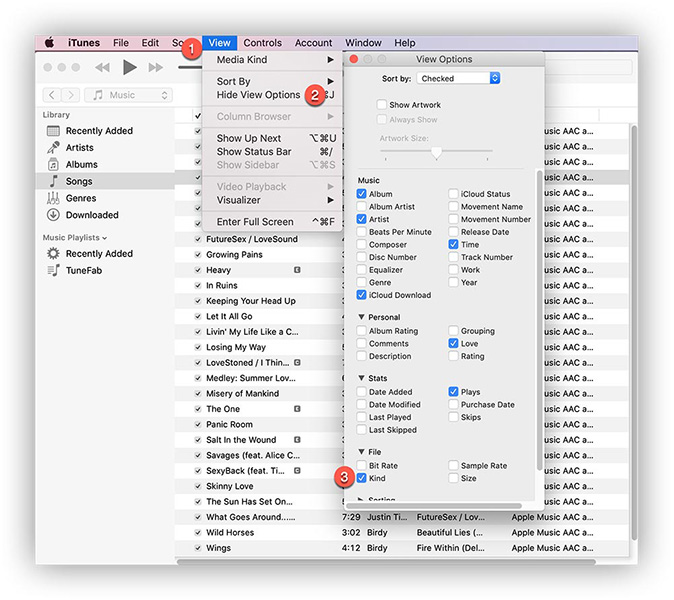This screenshot has height=600, width=674.
Task: Toggle checkbox for Growing Pains song
Action: 198,254
